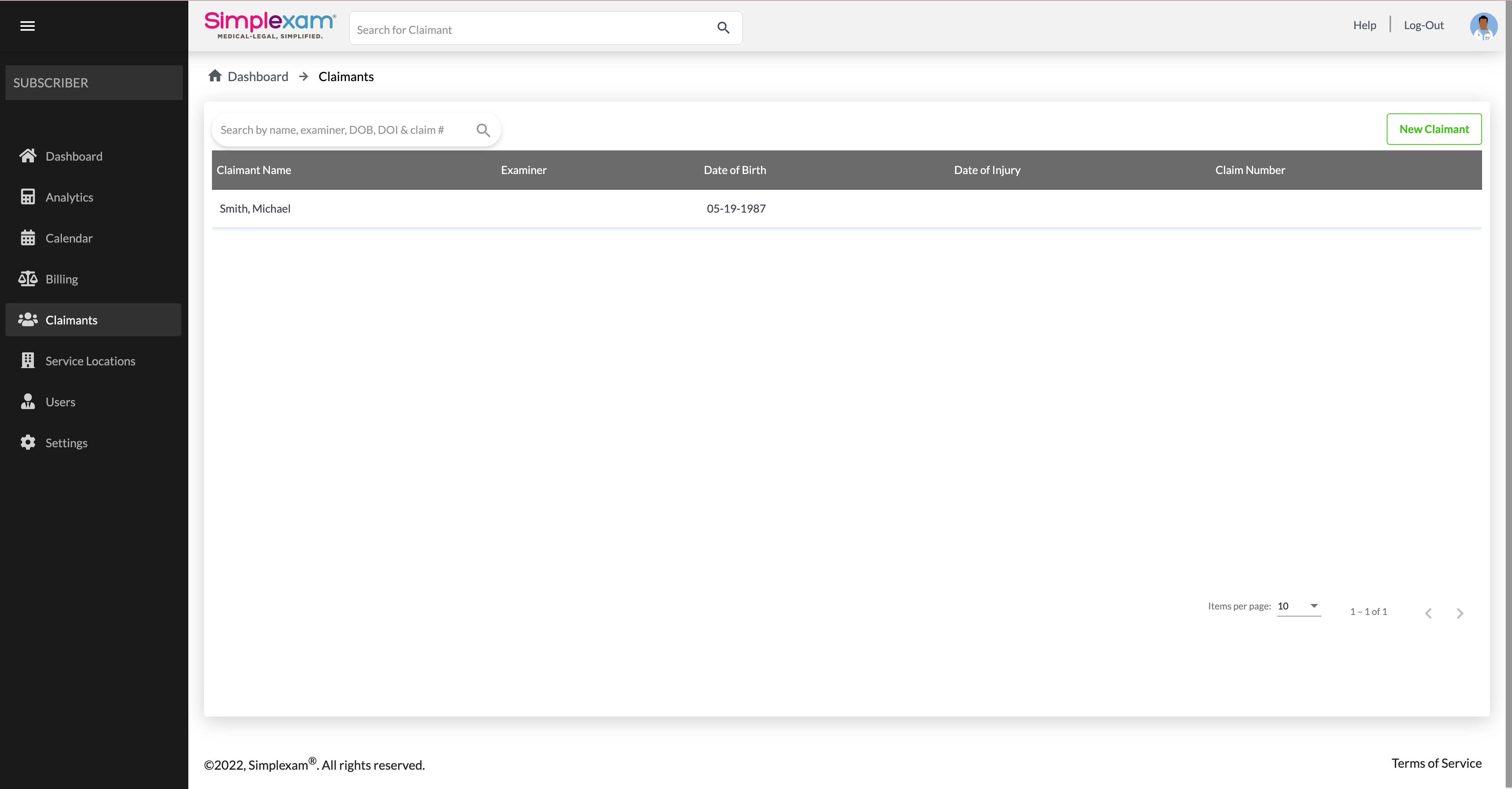This screenshot has height=789, width=1512.
Task: Open Calendar from the sidebar menu
Action: 69,238
